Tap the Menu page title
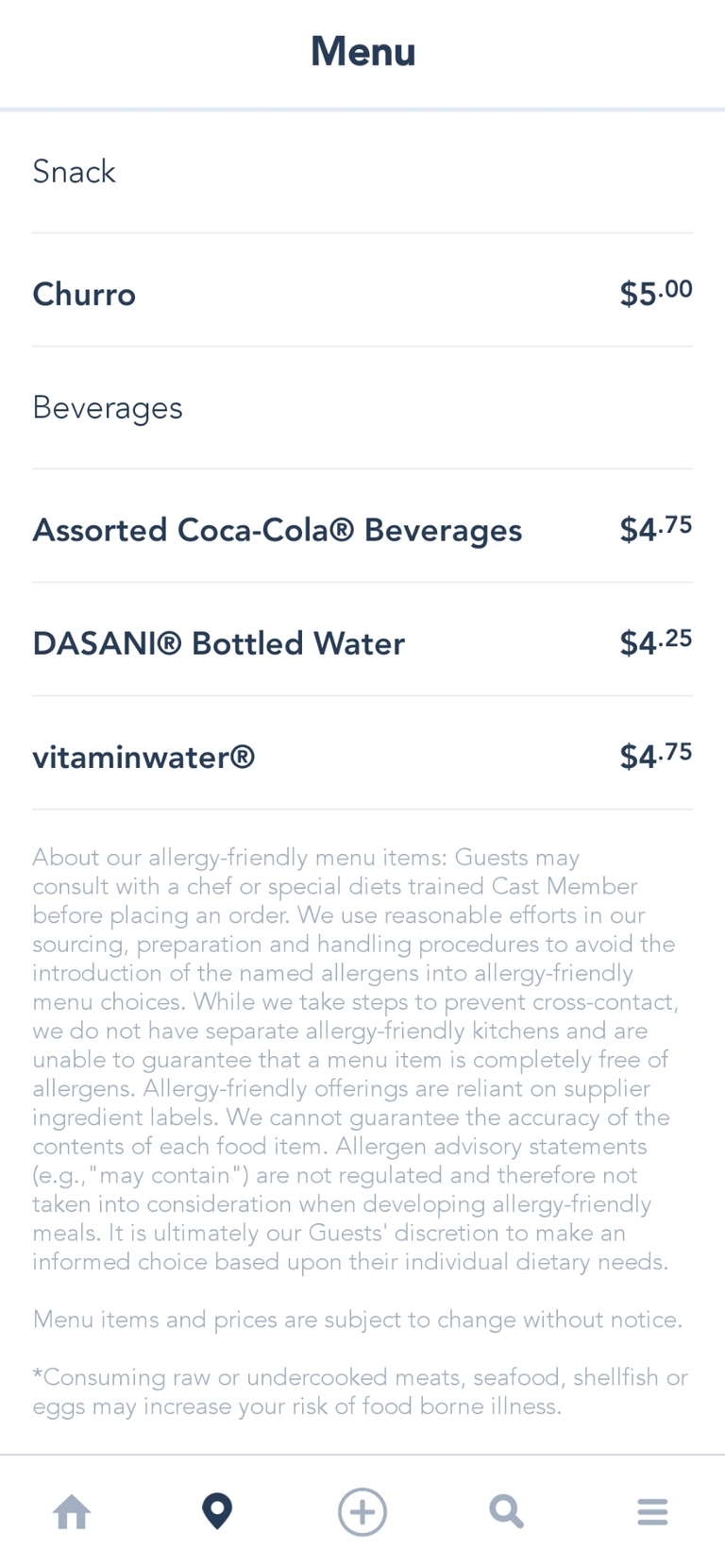Viewport: 725px width, 1568px height. pos(362,52)
